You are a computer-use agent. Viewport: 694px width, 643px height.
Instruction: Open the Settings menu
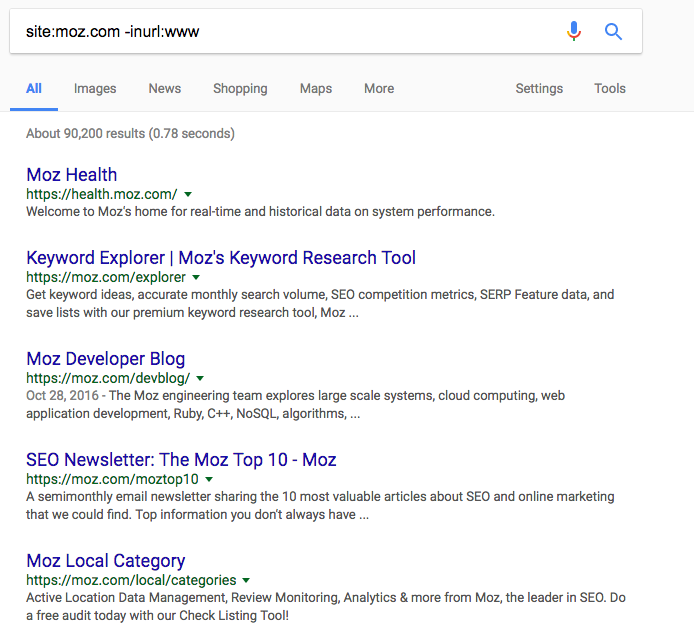(539, 89)
